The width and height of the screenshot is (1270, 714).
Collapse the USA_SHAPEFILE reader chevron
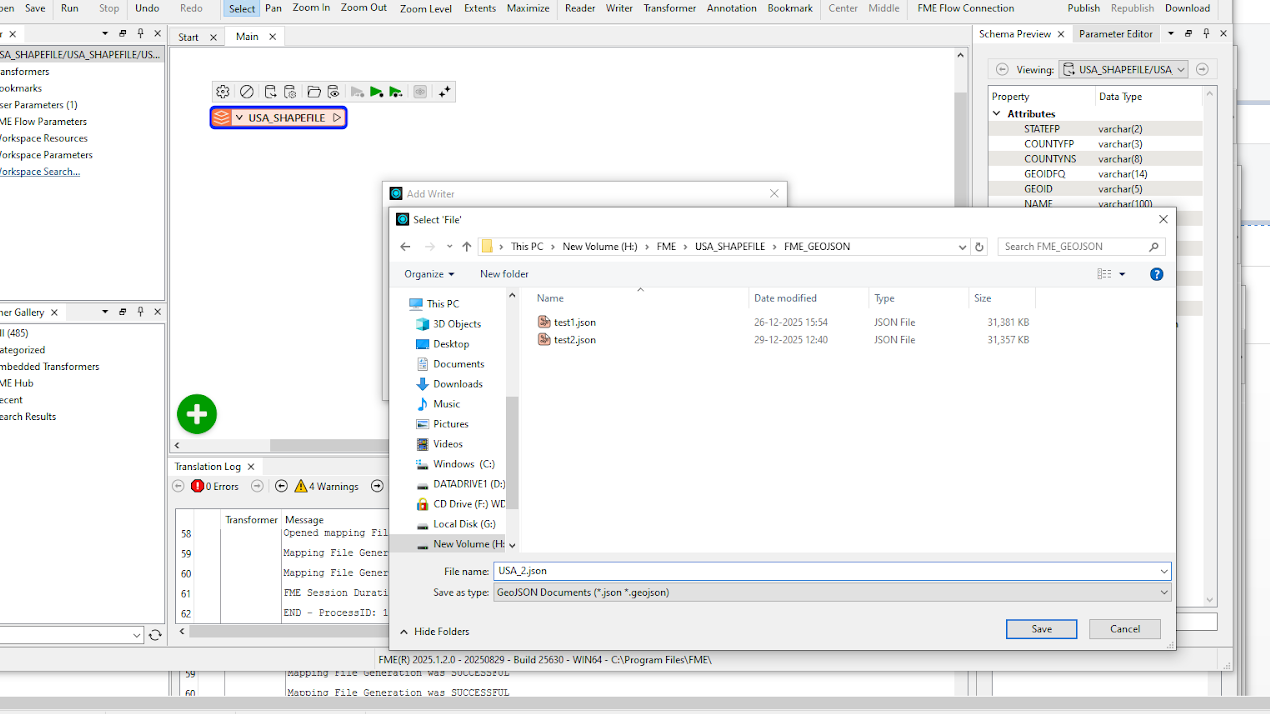(239, 118)
